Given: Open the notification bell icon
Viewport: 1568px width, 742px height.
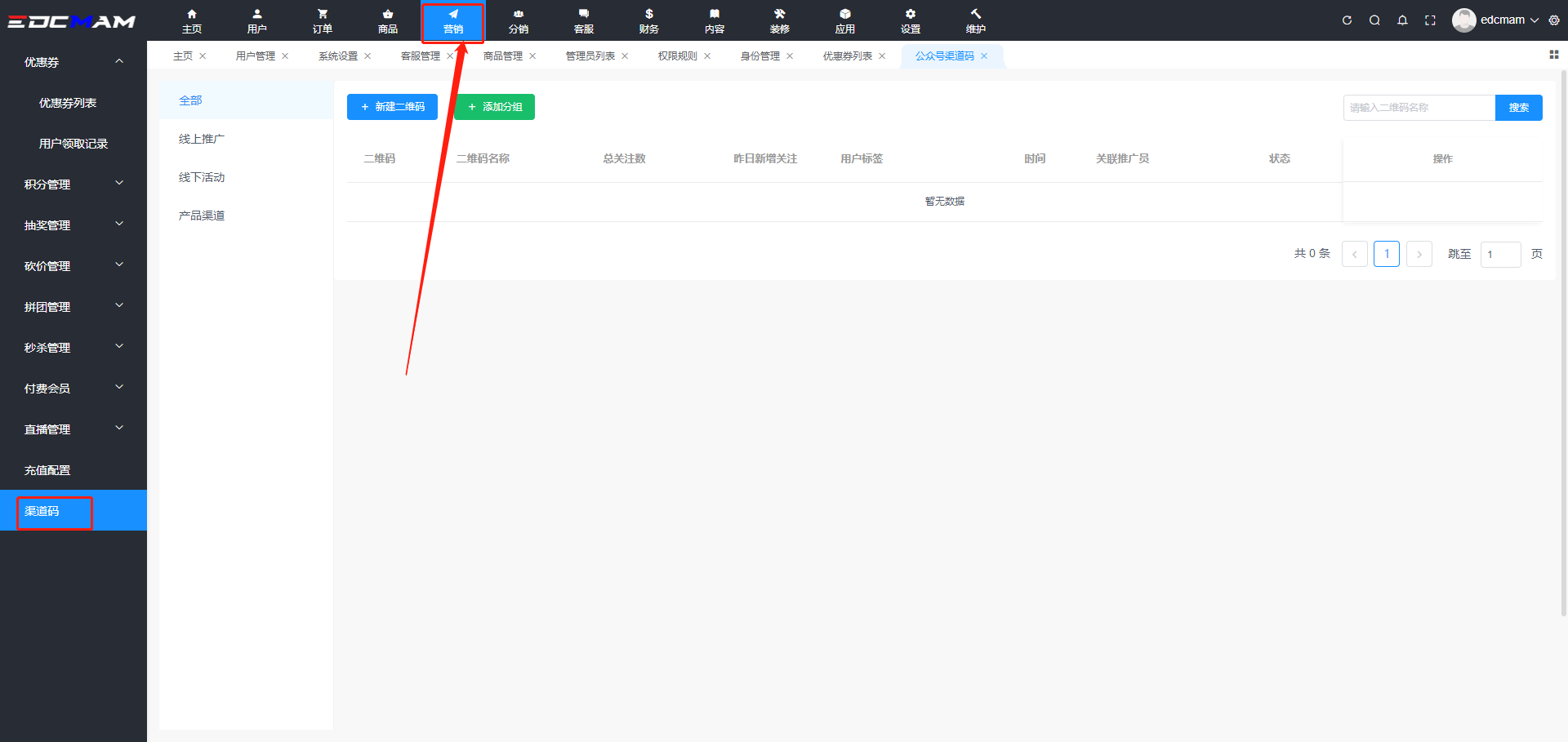Looking at the screenshot, I should (x=1402, y=20).
